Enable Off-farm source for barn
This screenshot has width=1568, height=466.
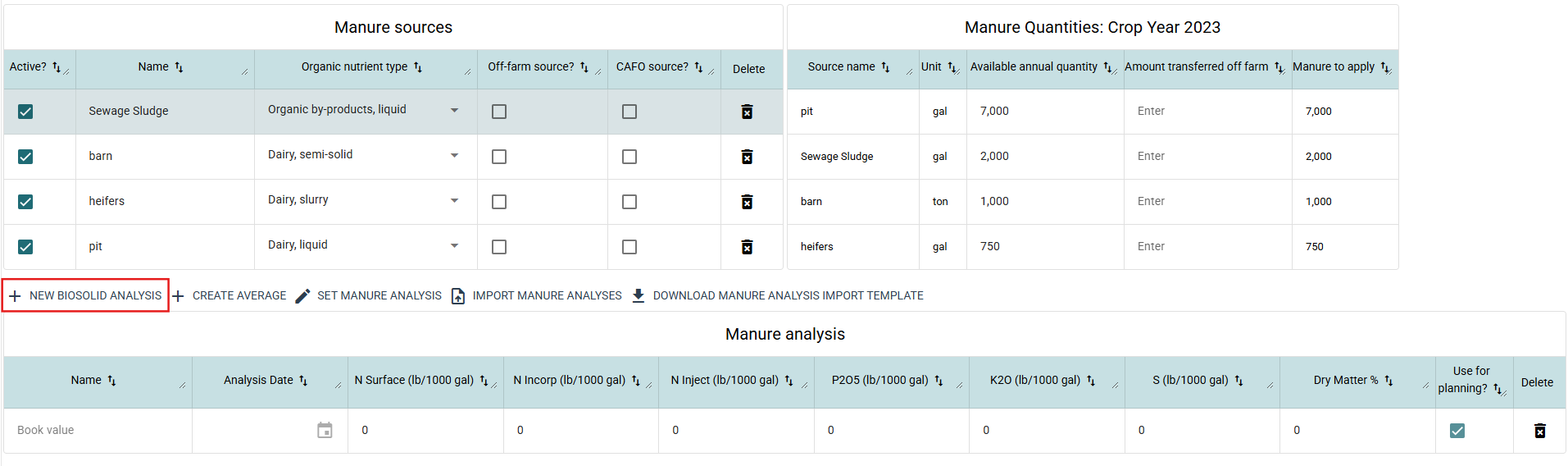pyautogui.click(x=499, y=157)
